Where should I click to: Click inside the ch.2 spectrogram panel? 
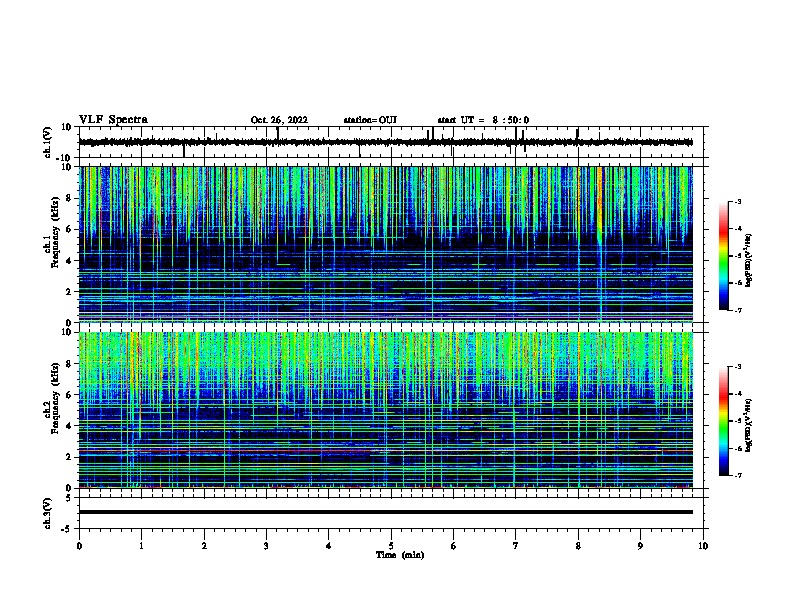tap(385, 410)
